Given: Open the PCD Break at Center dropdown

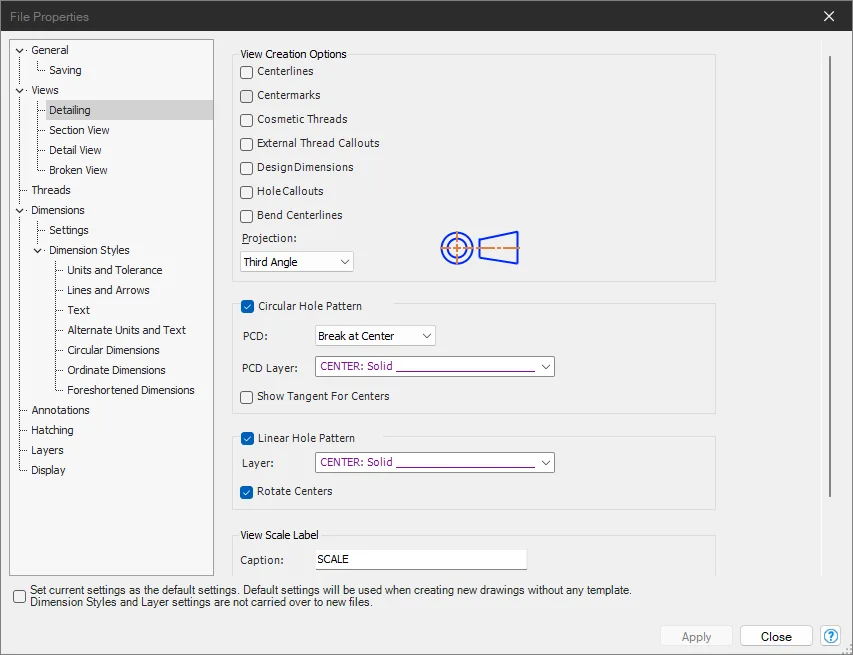Looking at the screenshot, I should pos(375,336).
